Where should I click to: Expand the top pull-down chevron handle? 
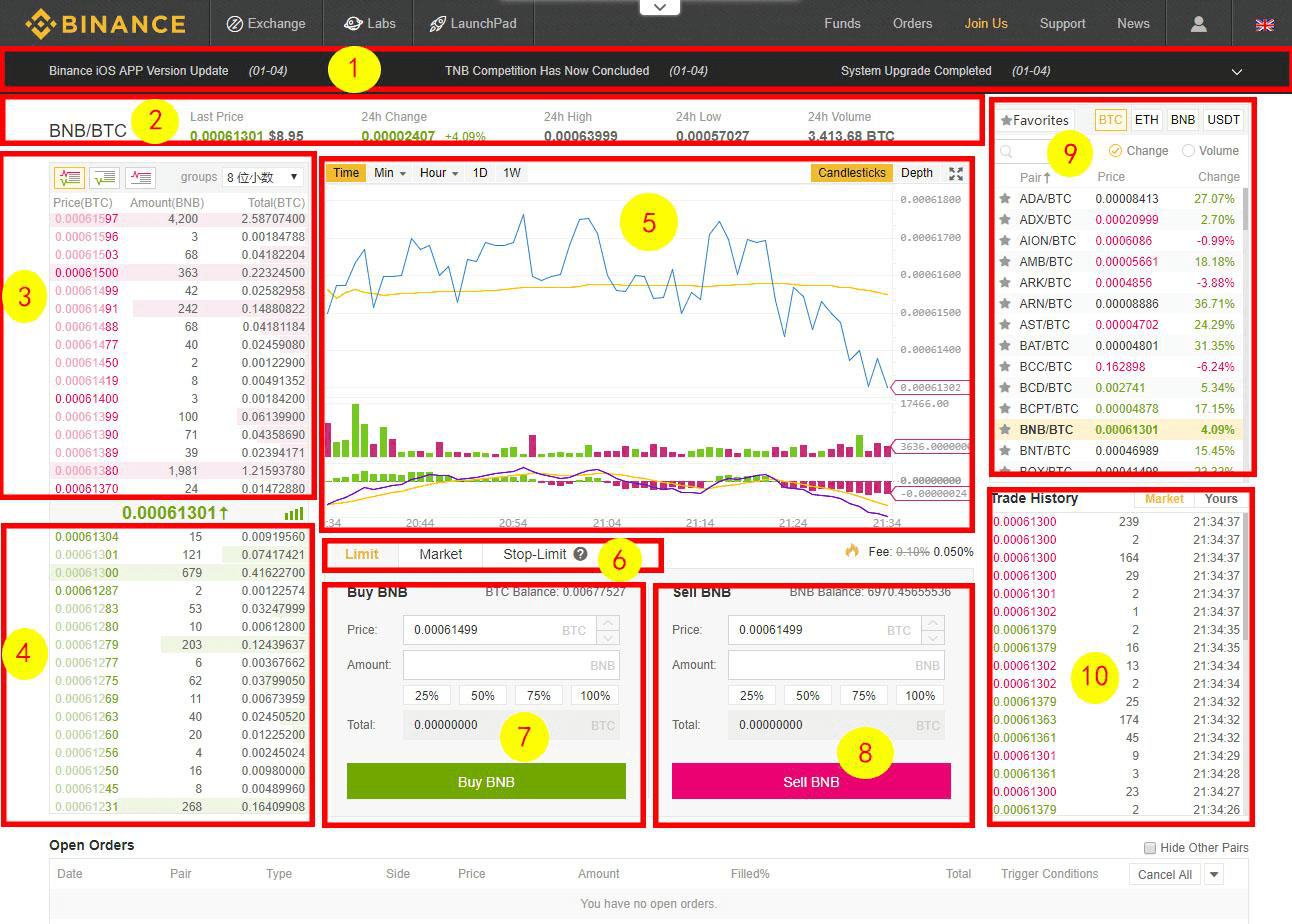point(659,7)
